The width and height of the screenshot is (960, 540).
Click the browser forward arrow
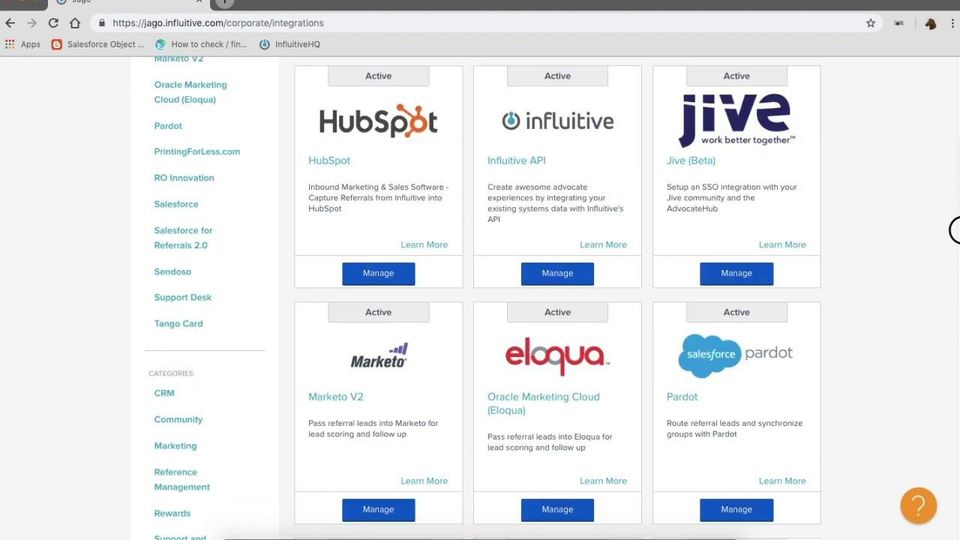32,23
